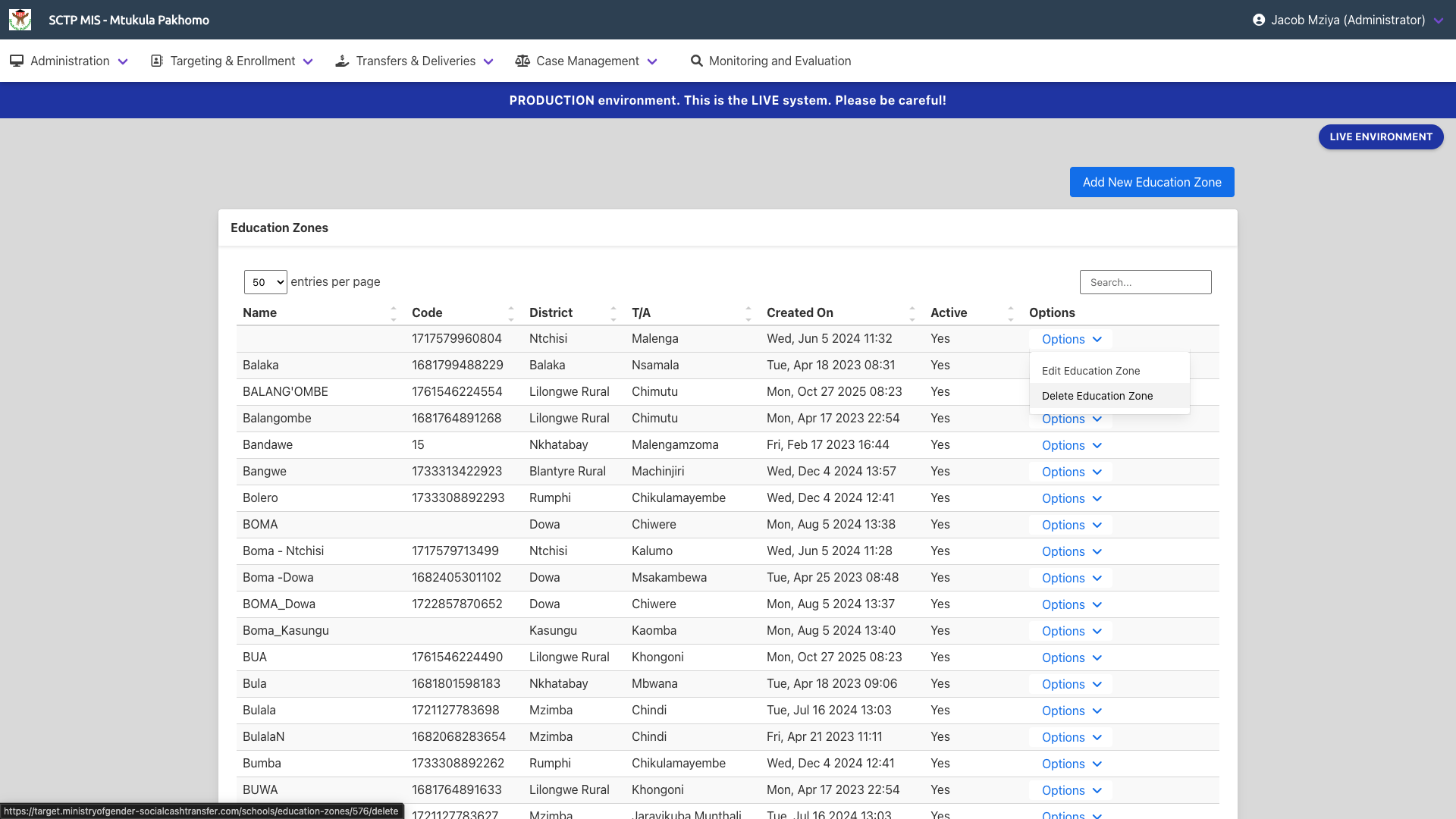This screenshot has width=1456, height=819.
Task: Open Options dropdown for Bandawe row
Action: [x=1071, y=445]
